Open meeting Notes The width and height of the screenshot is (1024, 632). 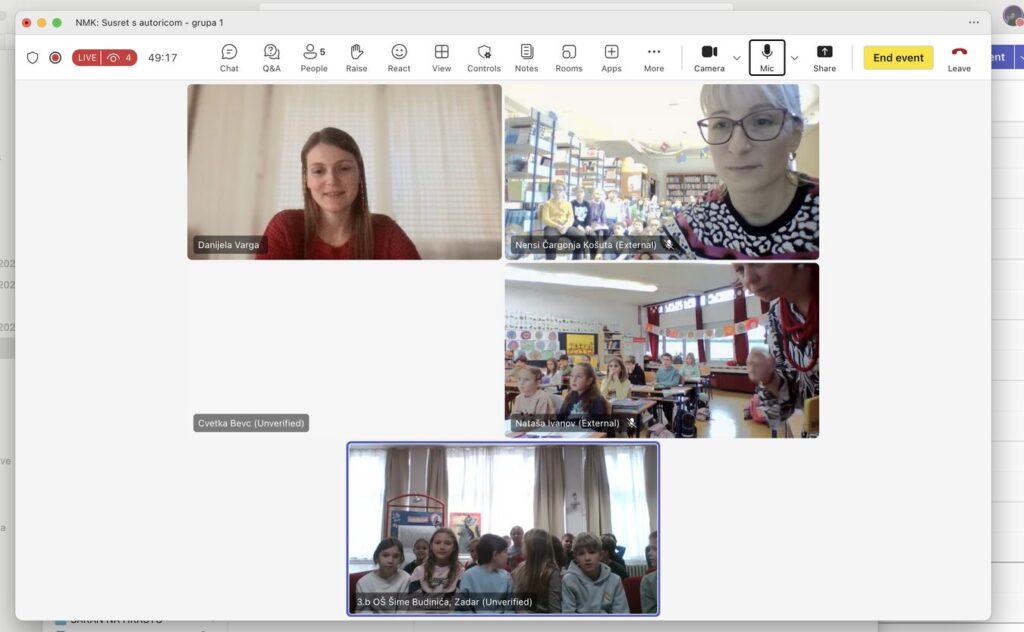526,58
